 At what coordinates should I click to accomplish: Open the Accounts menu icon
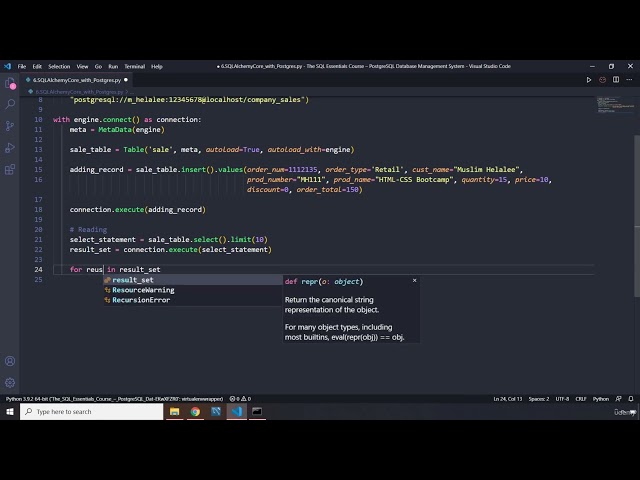(10, 361)
